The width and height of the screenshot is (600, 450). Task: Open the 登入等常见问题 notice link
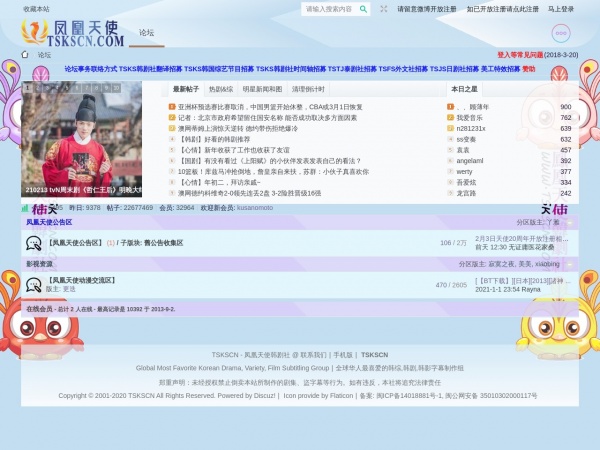click(x=520, y=55)
